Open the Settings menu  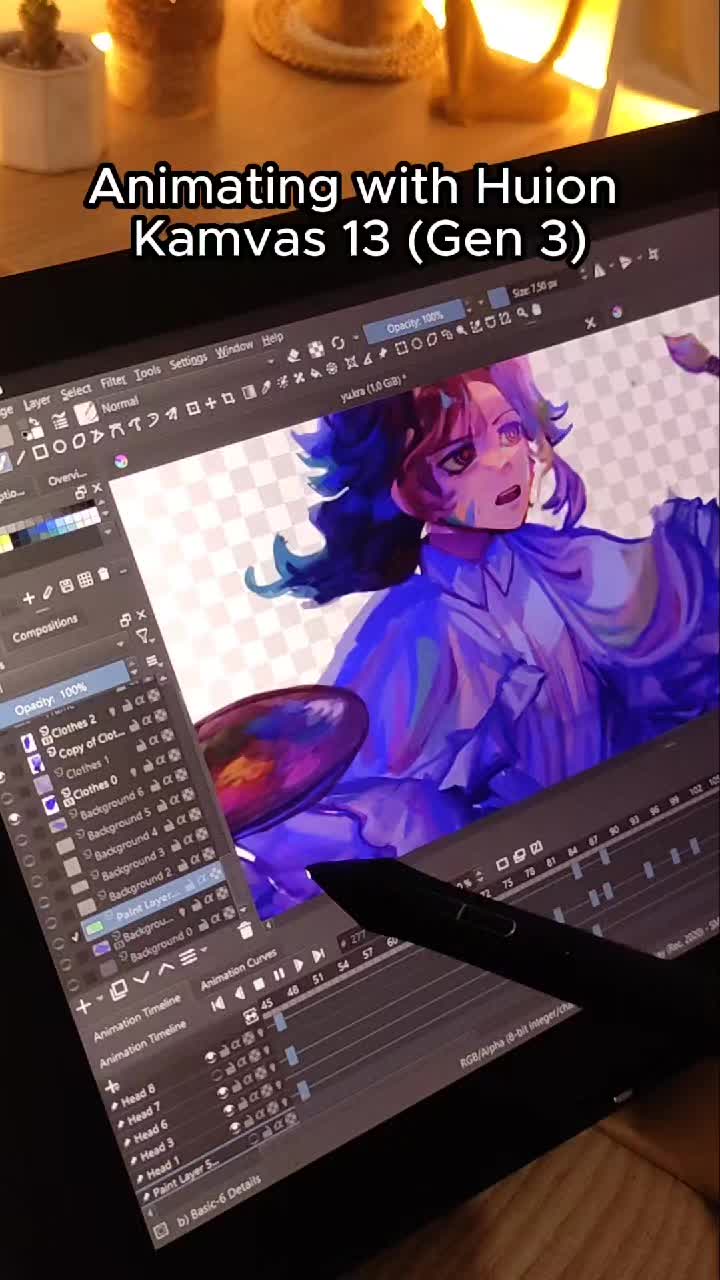pyautogui.click(x=188, y=361)
